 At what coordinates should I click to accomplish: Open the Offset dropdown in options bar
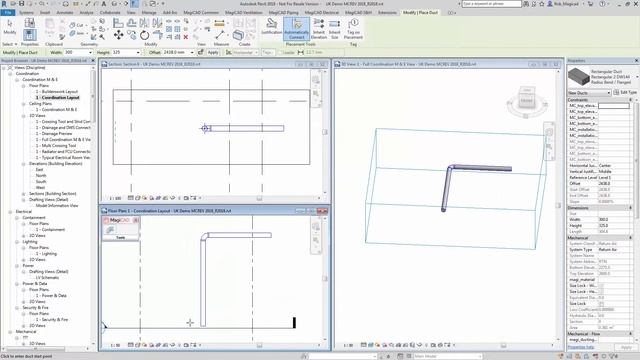pyautogui.click(x=192, y=53)
